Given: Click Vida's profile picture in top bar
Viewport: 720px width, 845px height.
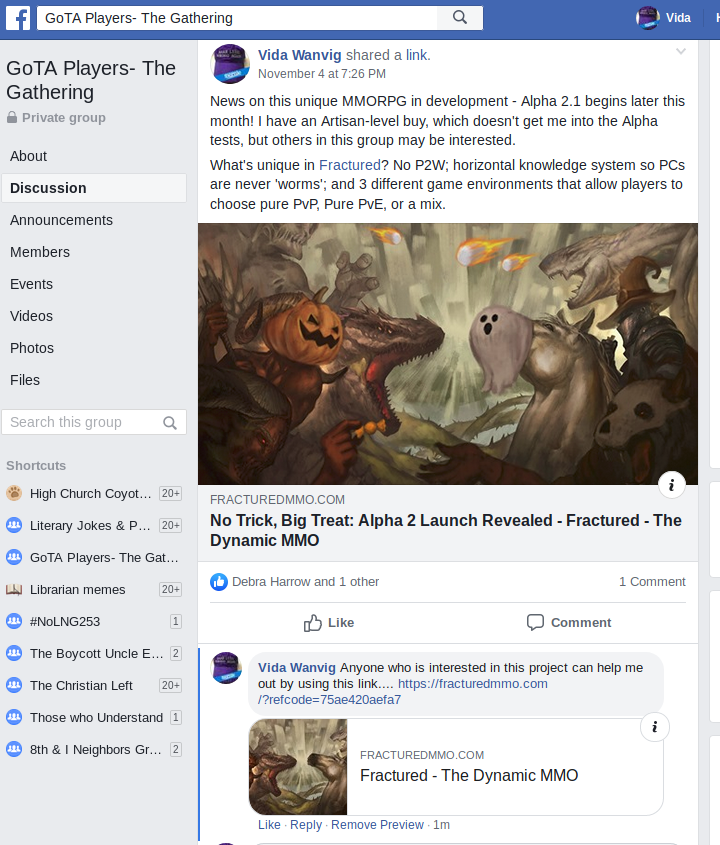Looking at the screenshot, I should 648,18.
